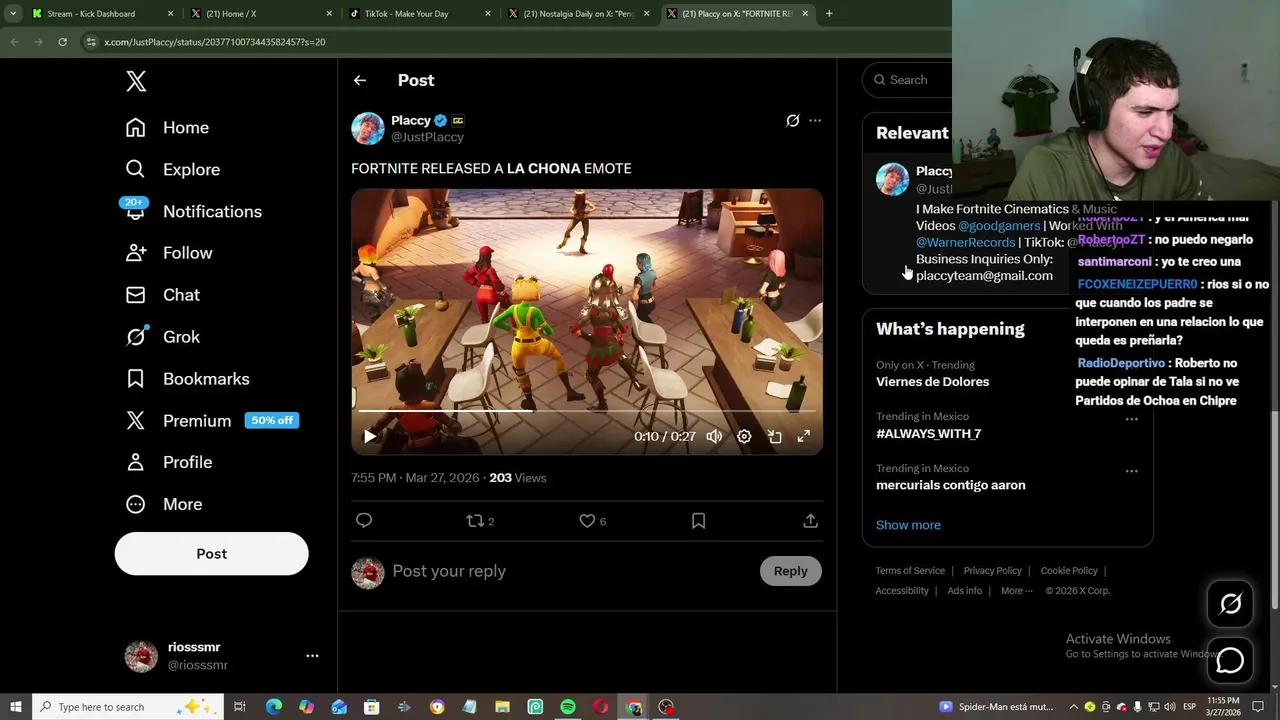The height and width of the screenshot is (720, 1280).
Task: Open the Bookmarks page
Action: click(187, 379)
